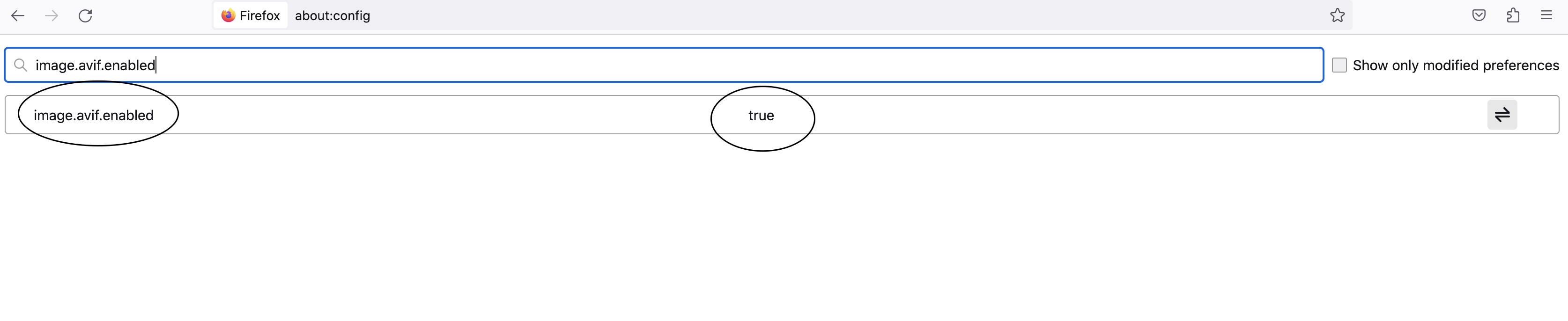
Task: Go back to the previous page
Action: tap(18, 16)
